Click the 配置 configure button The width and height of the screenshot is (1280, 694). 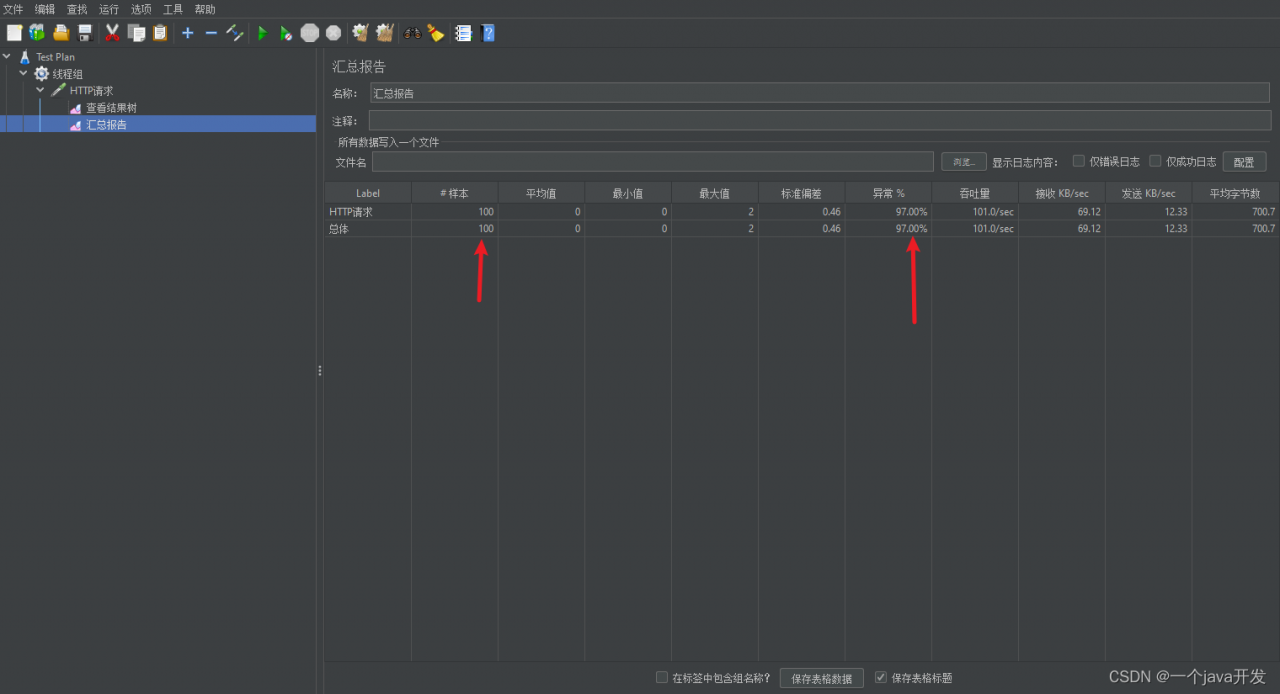[x=1244, y=162]
